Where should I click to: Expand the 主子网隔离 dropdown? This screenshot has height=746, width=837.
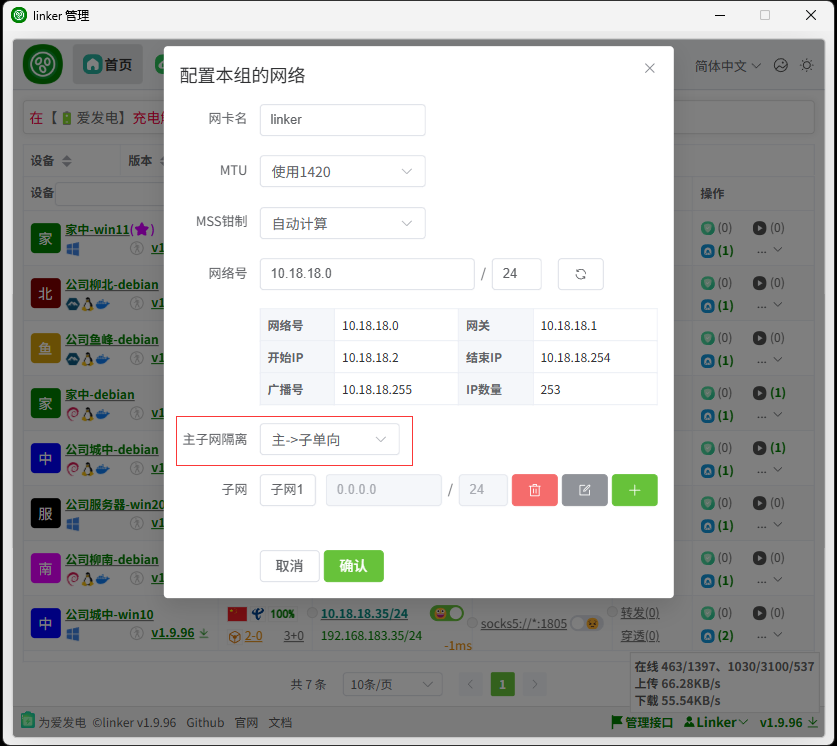point(329,439)
